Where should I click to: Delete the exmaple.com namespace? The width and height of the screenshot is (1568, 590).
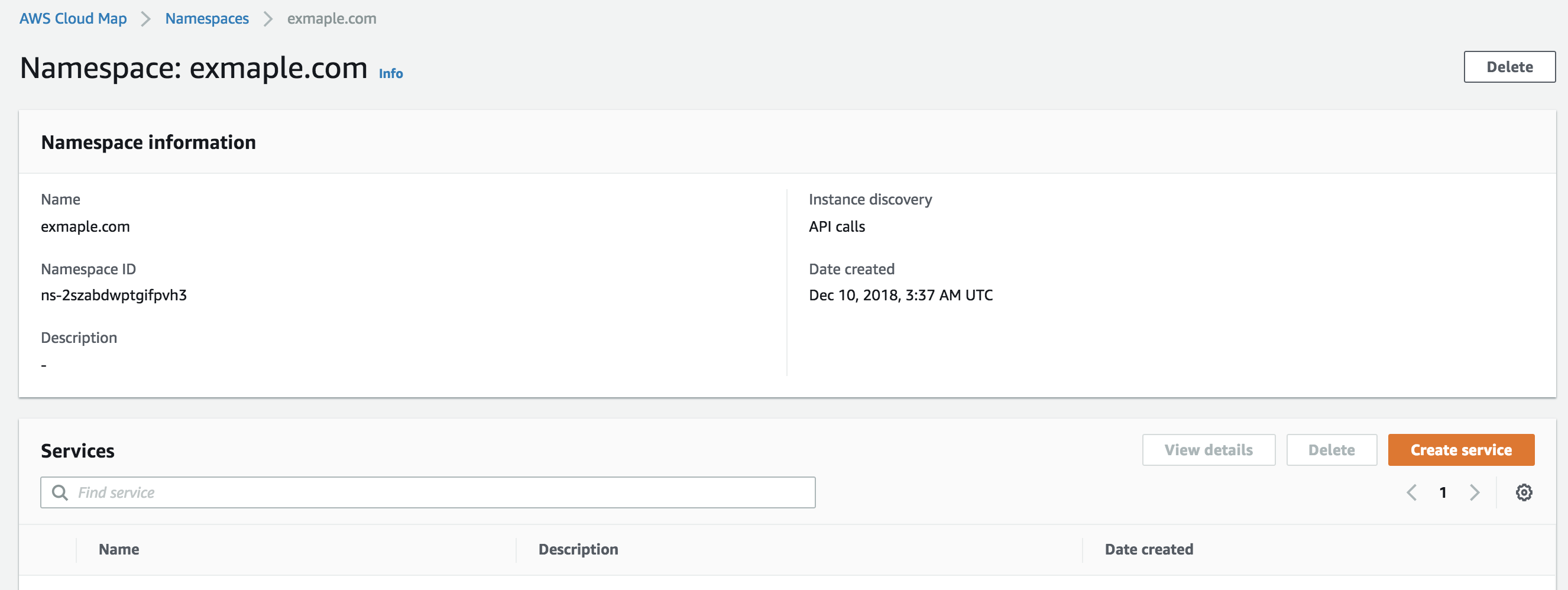(1509, 66)
